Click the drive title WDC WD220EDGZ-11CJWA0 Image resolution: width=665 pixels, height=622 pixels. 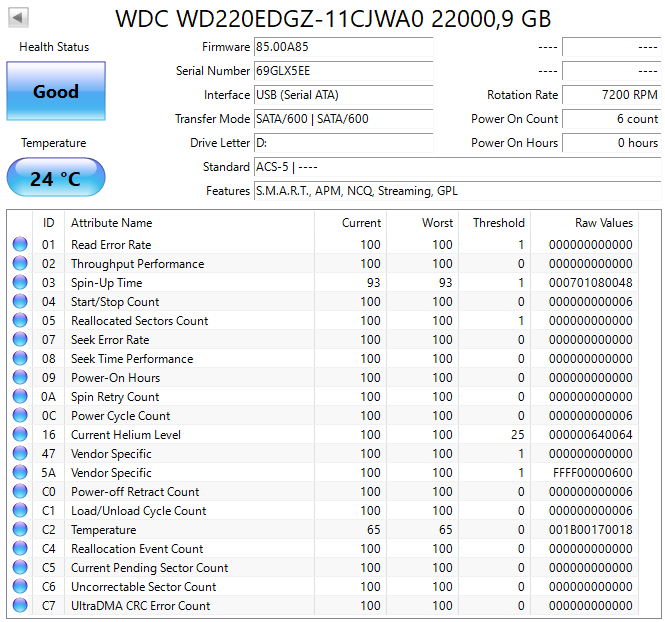tap(270, 19)
